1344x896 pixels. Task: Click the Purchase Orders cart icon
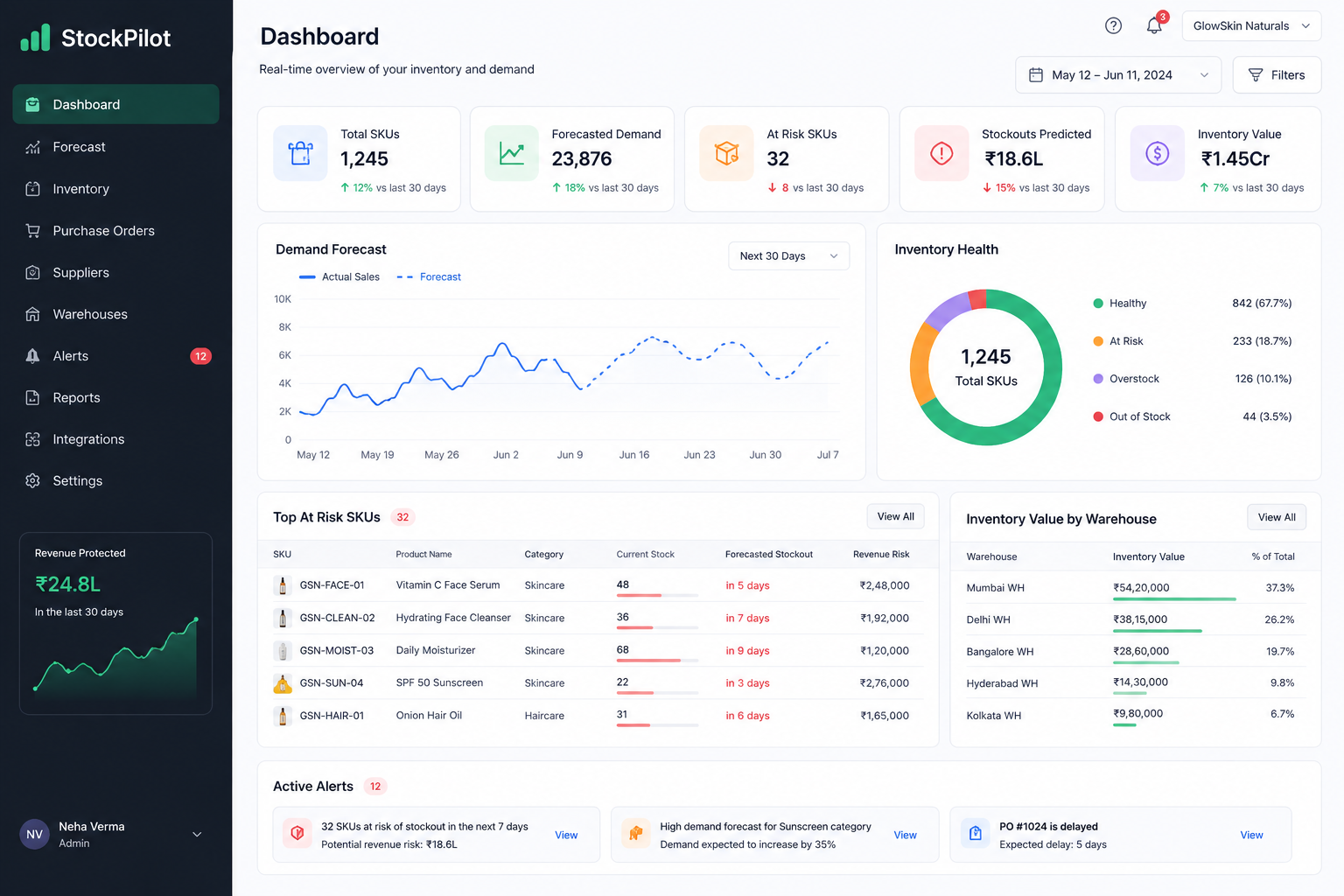click(x=32, y=231)
